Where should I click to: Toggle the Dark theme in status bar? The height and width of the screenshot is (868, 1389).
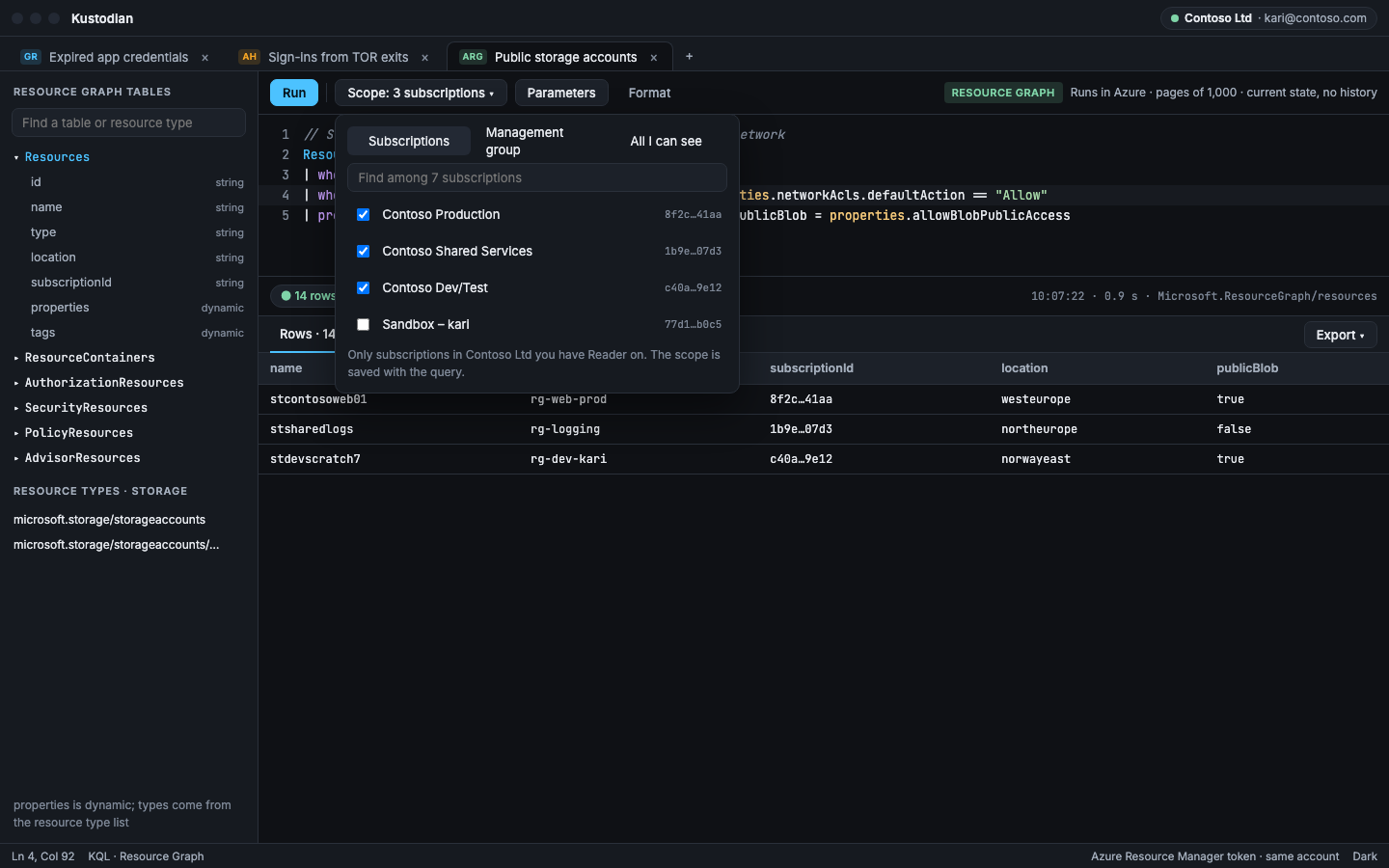click(1365, 856)
